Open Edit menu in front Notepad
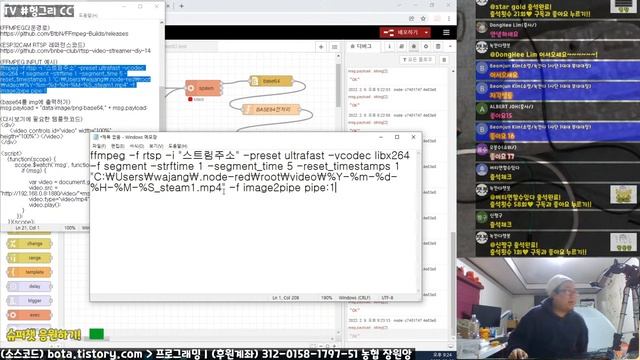The height and width of the screenshot is (360, 640). 118,146
